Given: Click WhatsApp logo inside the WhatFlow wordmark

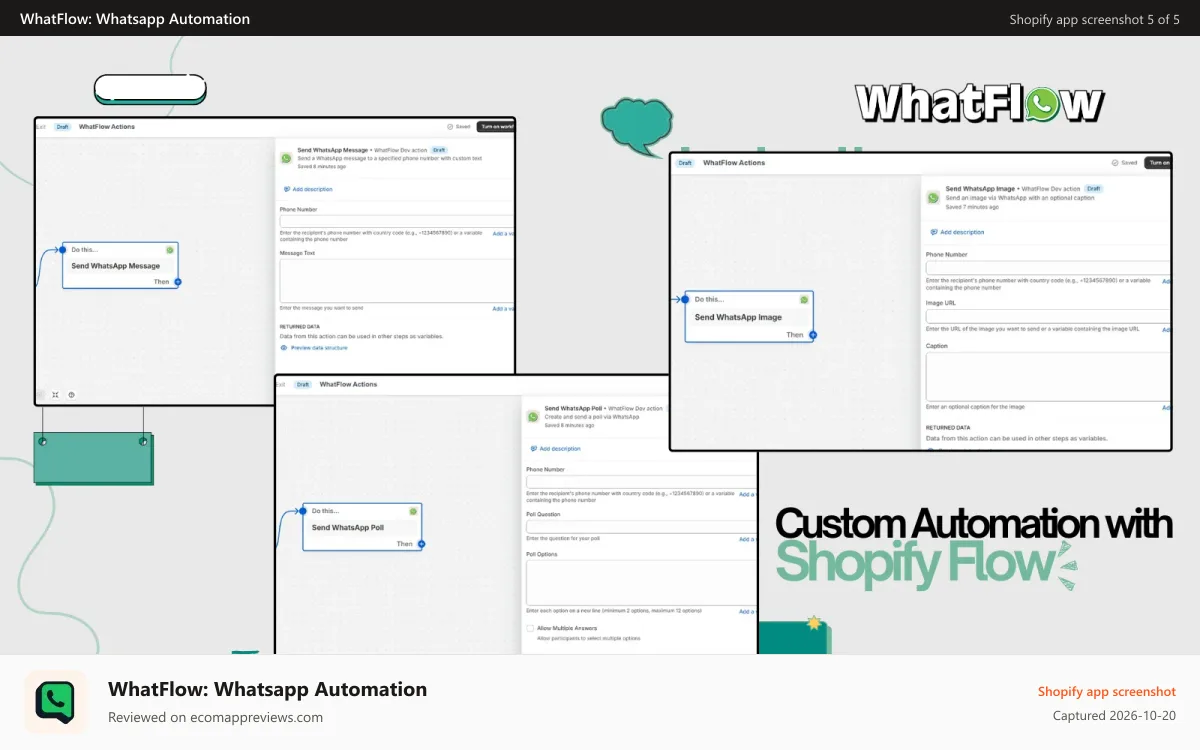Looking at the screenshot, I should tap(1043, 103).
